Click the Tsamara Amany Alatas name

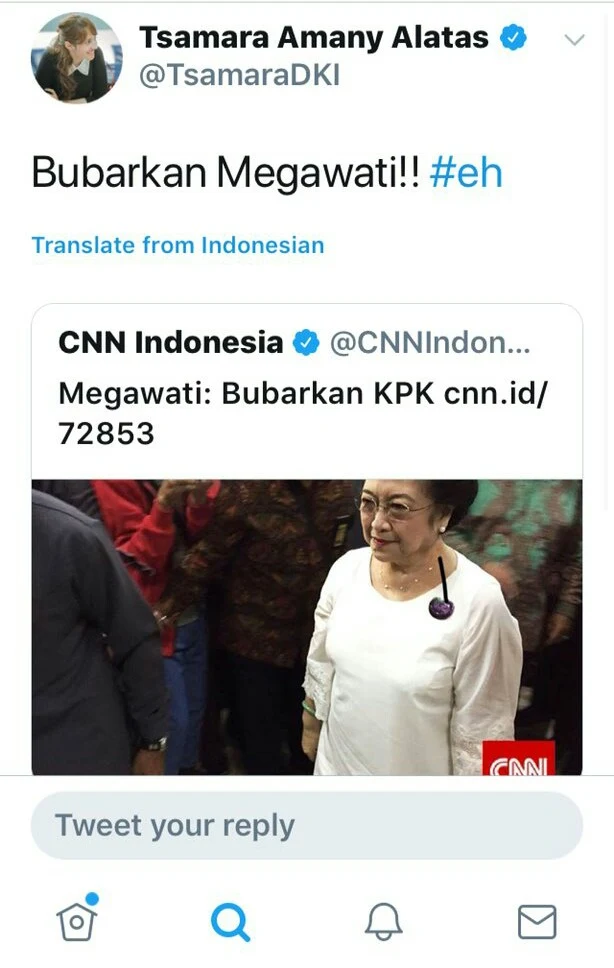coord(313,37)
